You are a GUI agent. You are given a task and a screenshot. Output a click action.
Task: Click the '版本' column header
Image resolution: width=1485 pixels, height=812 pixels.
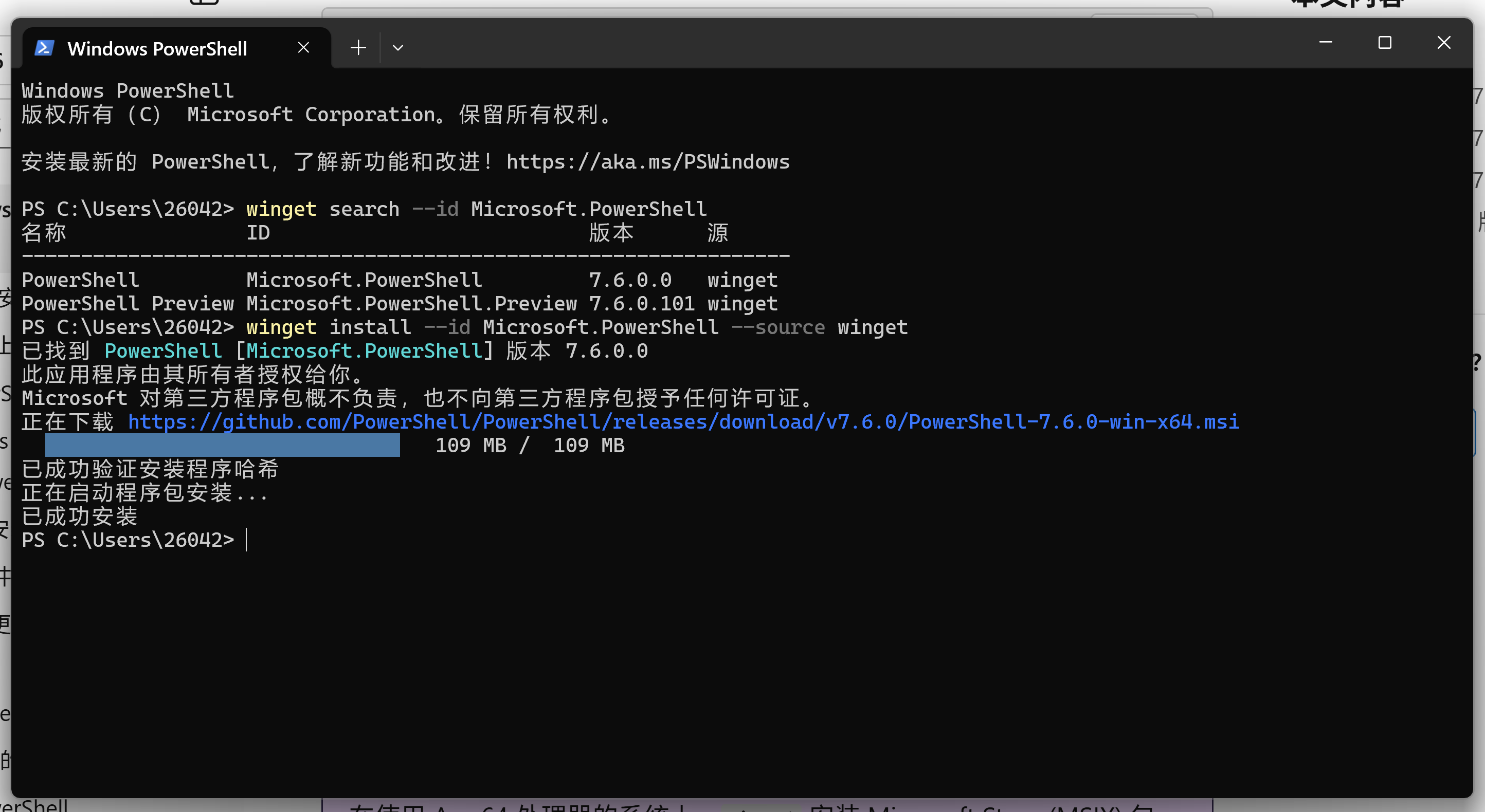pos(612,233)
